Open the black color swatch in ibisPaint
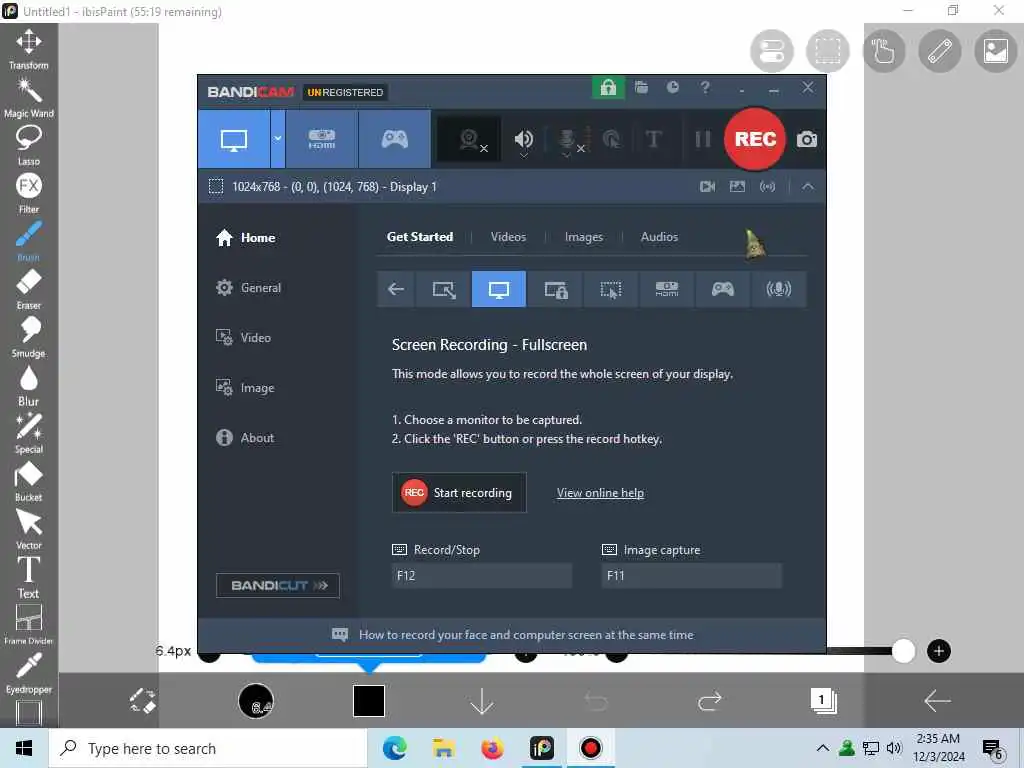 click(x=369, y=701)
